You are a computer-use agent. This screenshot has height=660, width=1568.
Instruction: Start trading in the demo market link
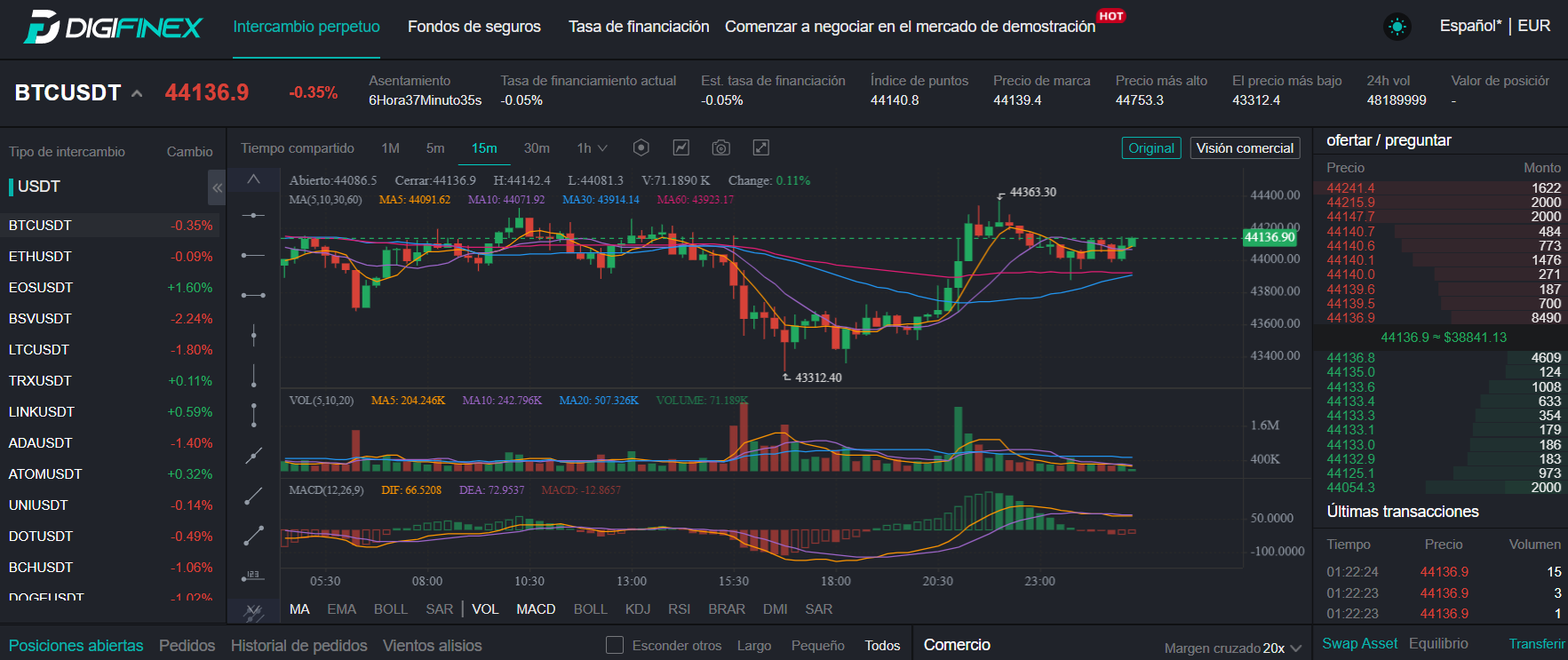point(910,28)
